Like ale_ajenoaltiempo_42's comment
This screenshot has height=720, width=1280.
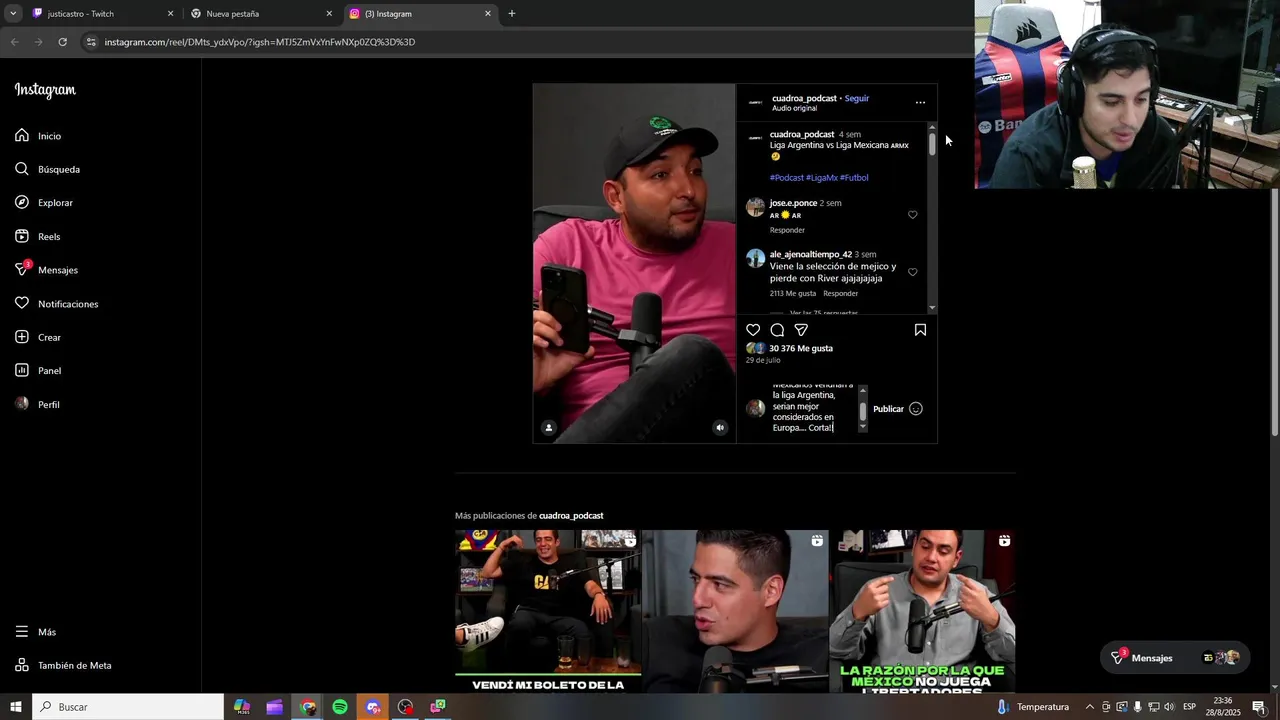pyautogui.click(x=912, y=272)
